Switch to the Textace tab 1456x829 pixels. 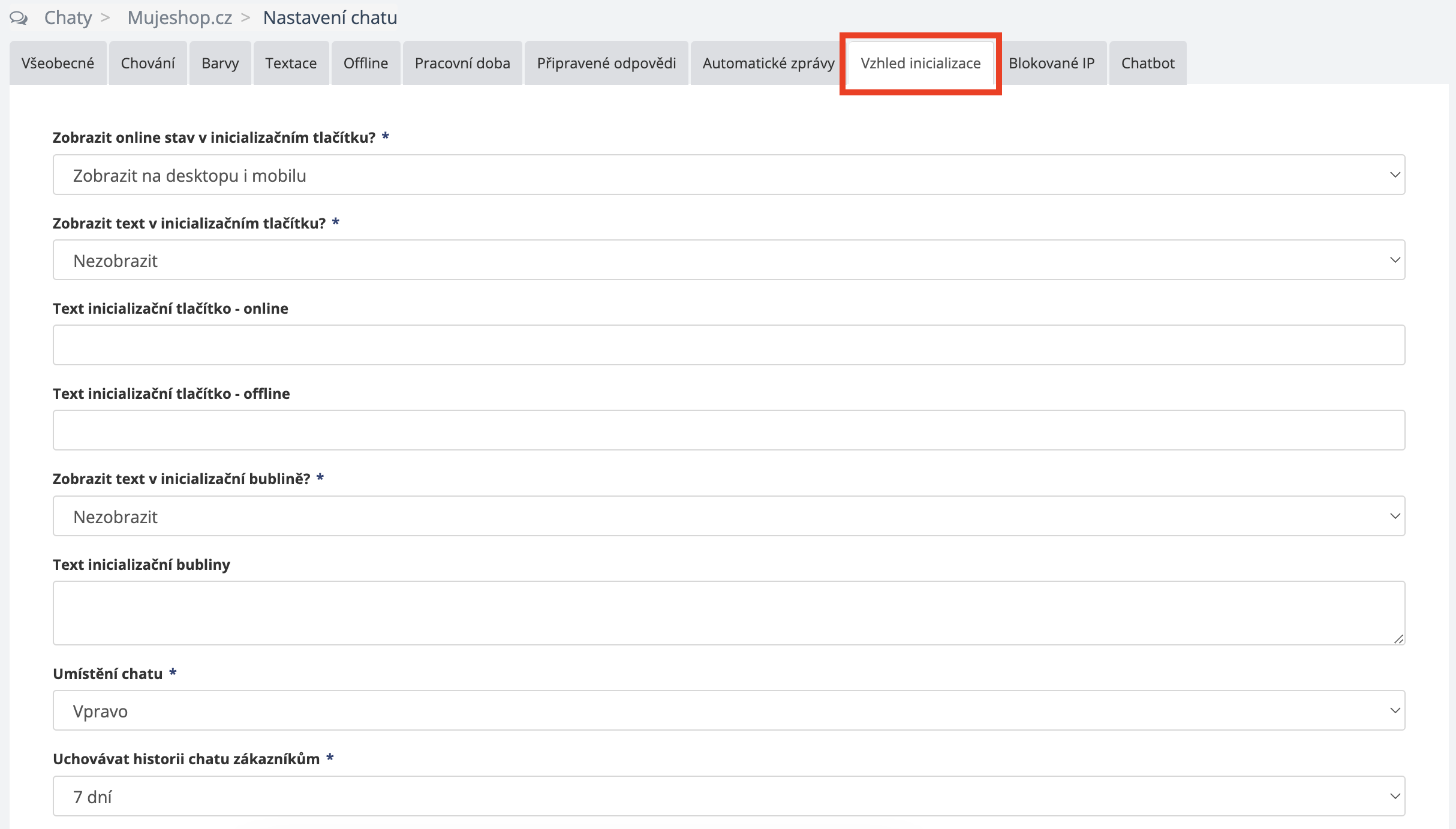click(x=291, y=63)
